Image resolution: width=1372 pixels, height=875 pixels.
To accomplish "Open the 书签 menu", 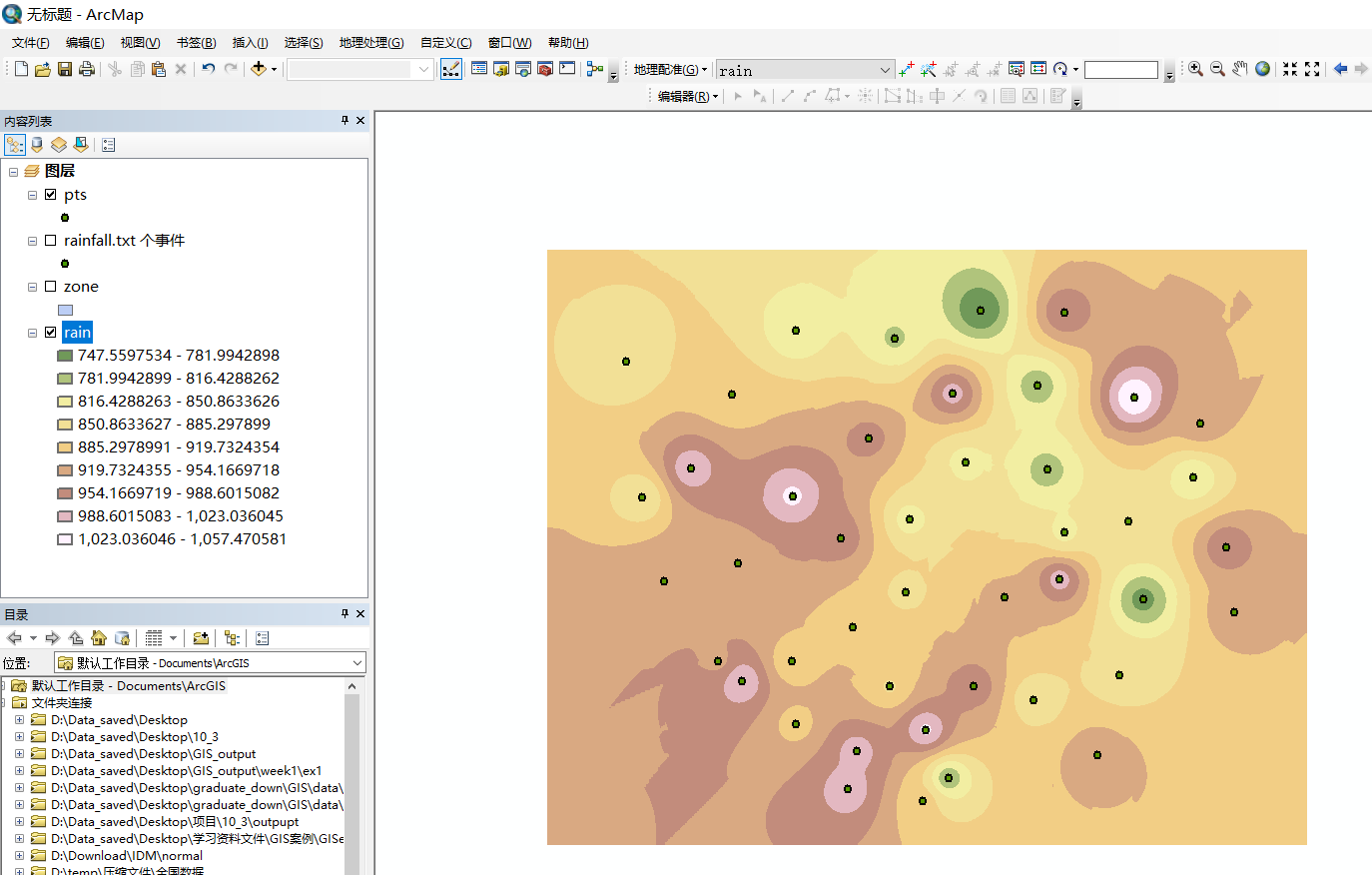I will [x=196, y=43].
